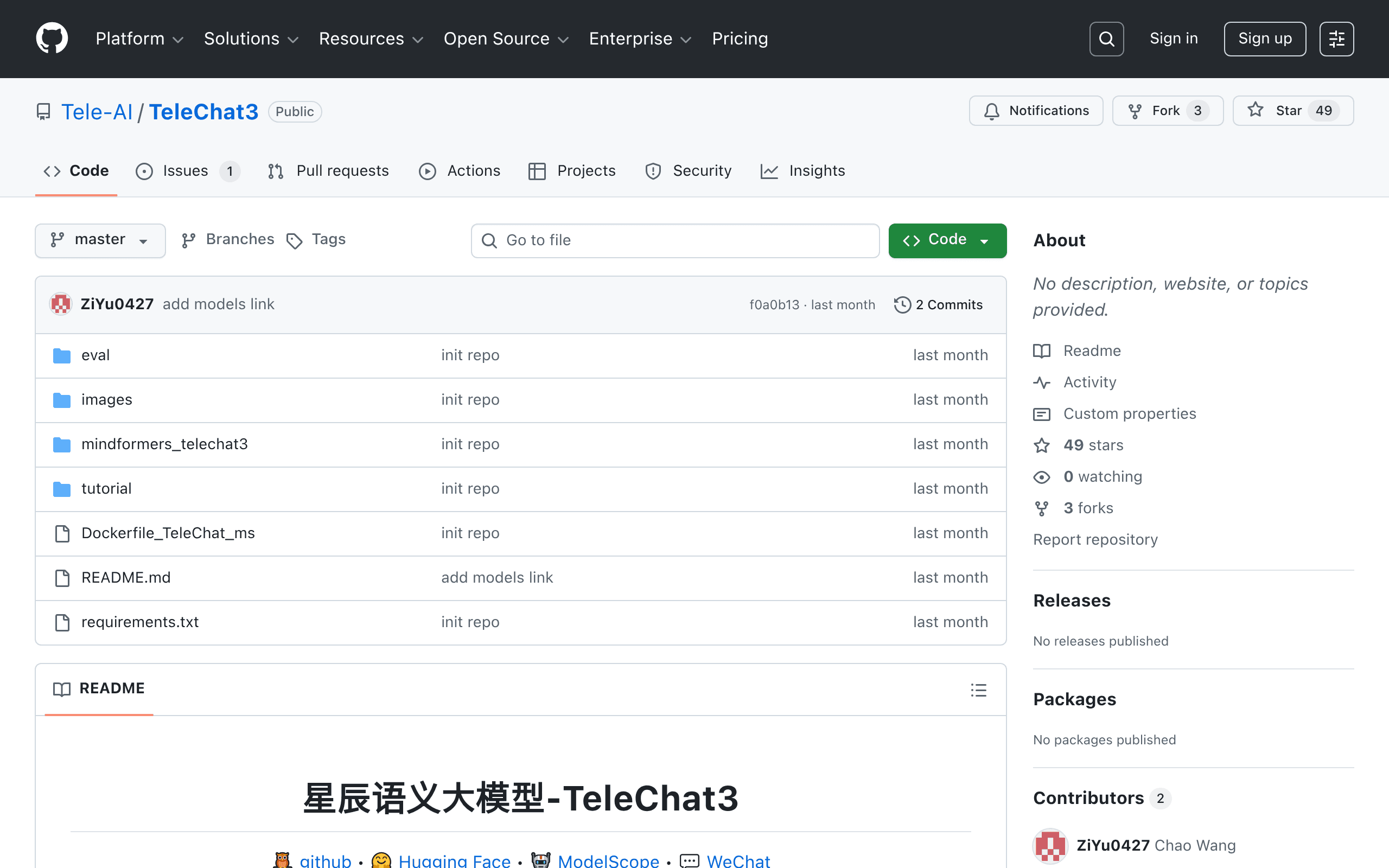Click the 'add models link' commit message on README.md row
The height and width of the screenshot is (868, 1389).
pyautogui.click(x=497, y=578)
